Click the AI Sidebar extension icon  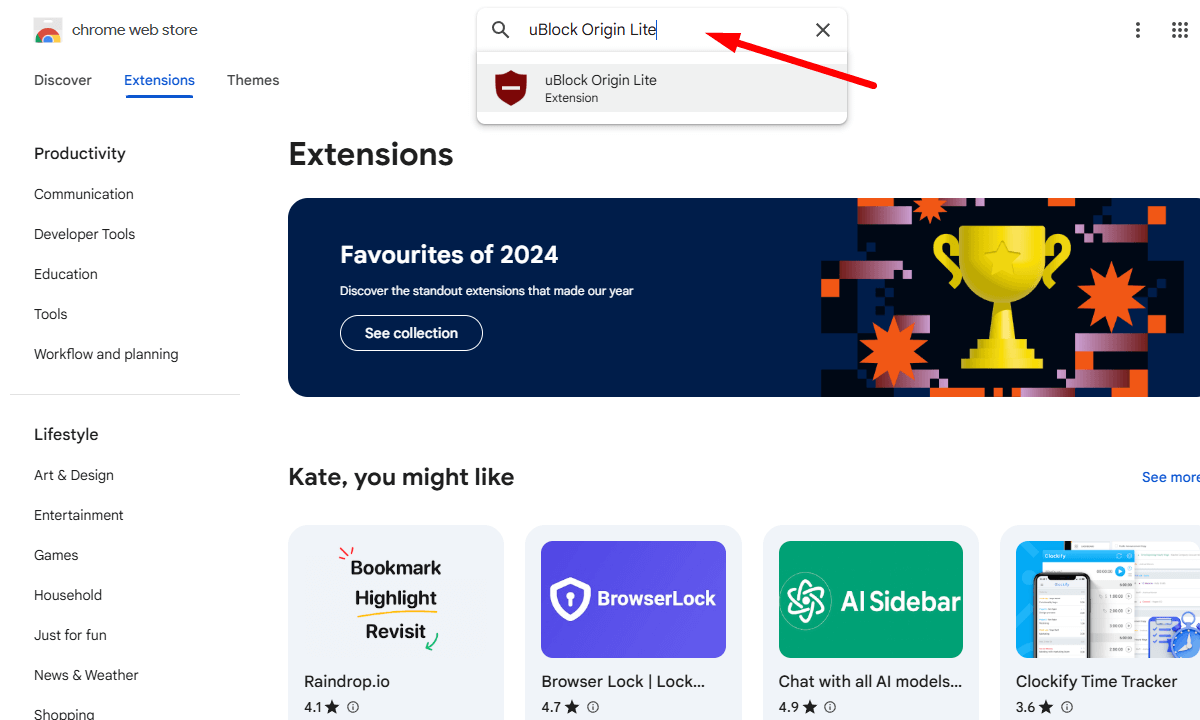[x=870, y=599]
